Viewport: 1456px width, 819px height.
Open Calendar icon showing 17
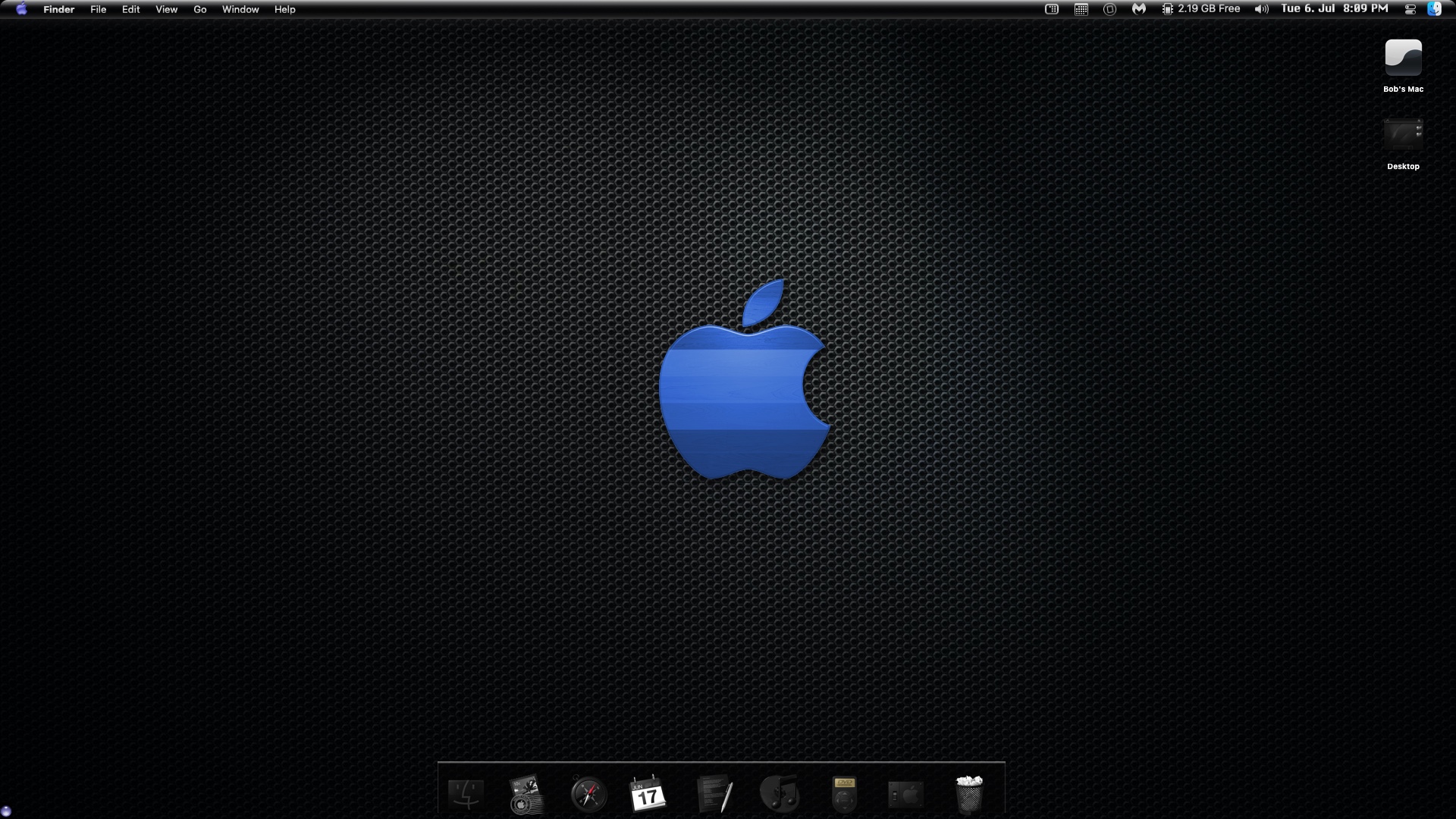[648, 794]
